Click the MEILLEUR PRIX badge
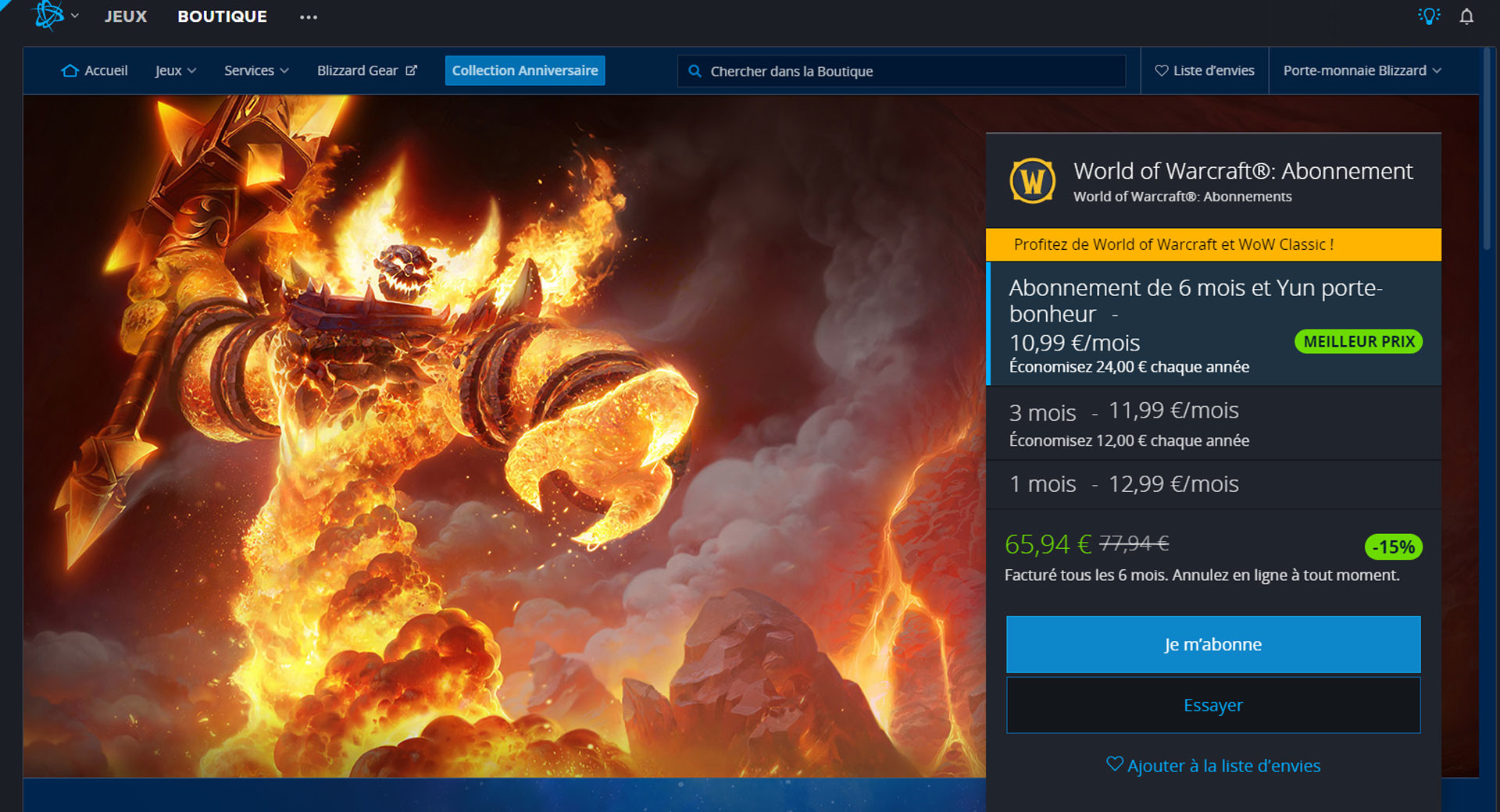The height and width of the screenshot is (812, 1500). pos(1359,341)
